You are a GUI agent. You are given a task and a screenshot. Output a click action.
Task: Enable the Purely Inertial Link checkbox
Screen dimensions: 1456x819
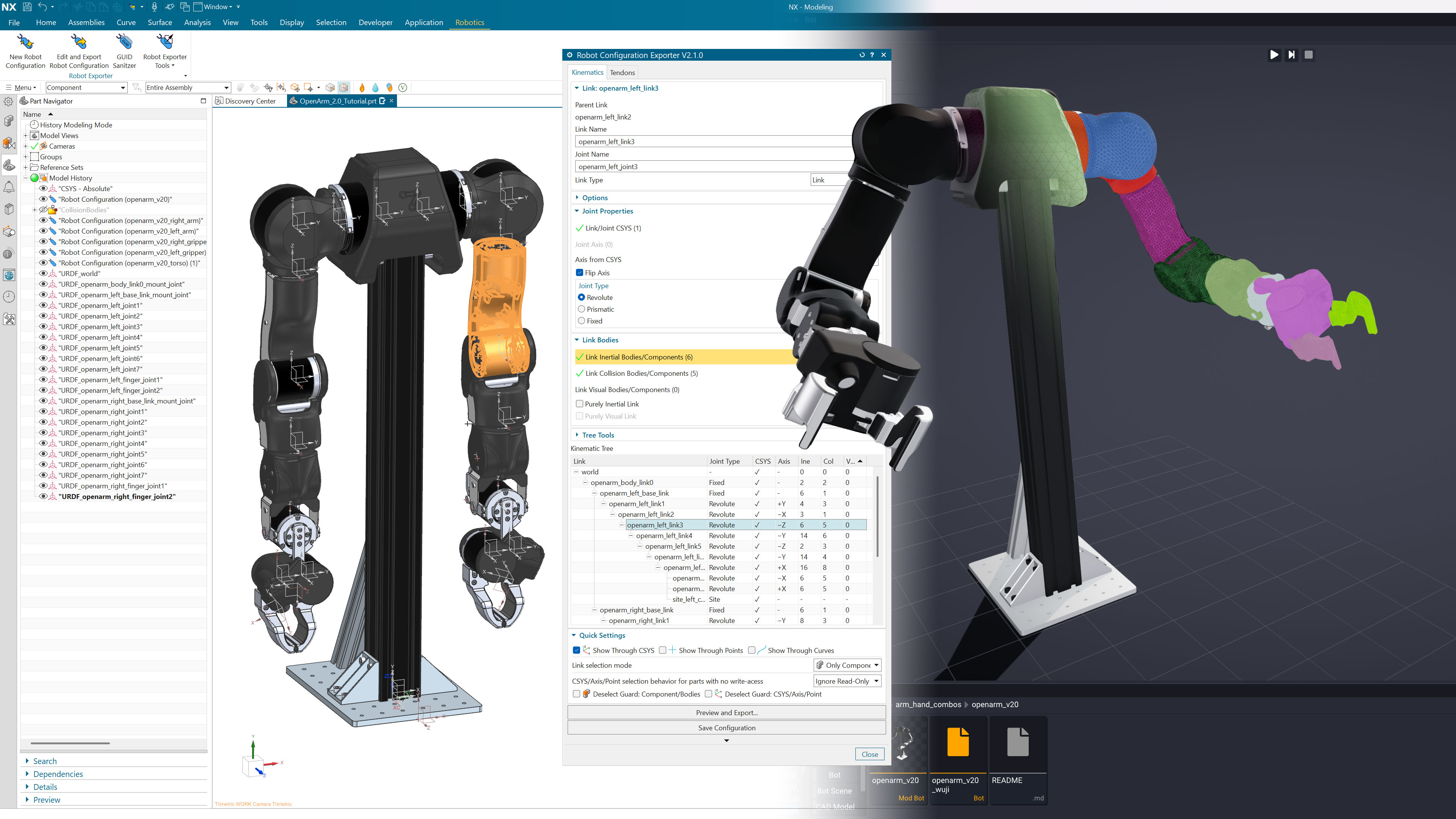pos(579,404)
